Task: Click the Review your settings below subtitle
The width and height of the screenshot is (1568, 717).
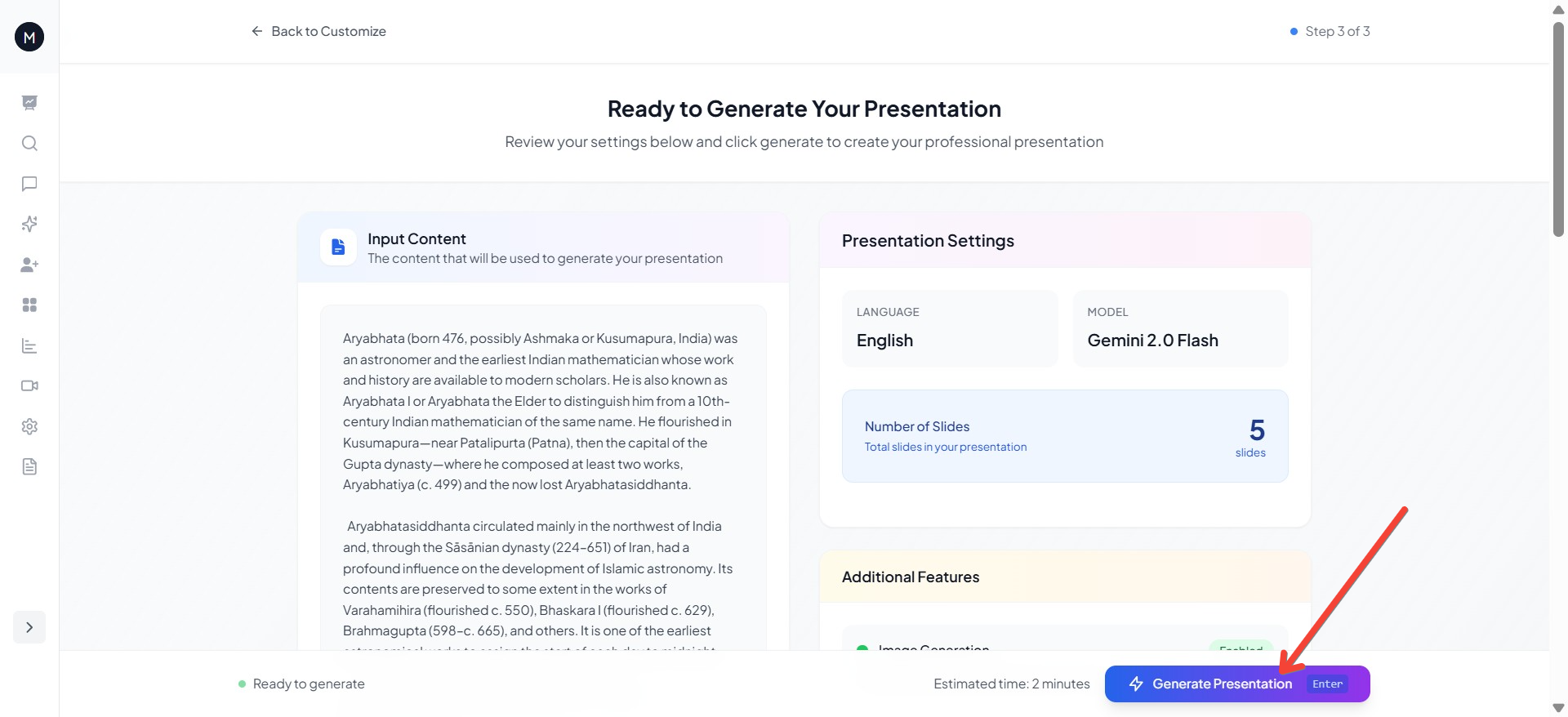Action: pos(804,142)
